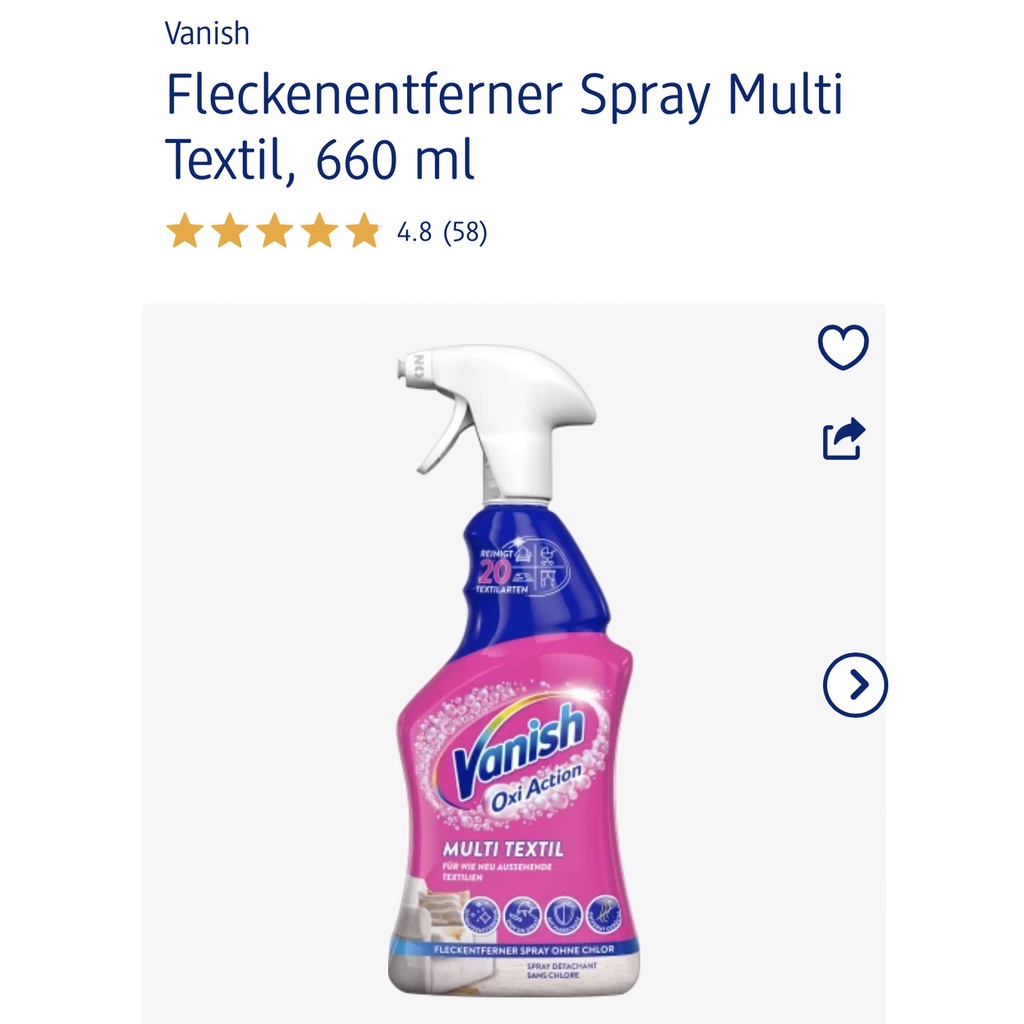
Task: Click the second rating star
Action: (x=230, y=231)
